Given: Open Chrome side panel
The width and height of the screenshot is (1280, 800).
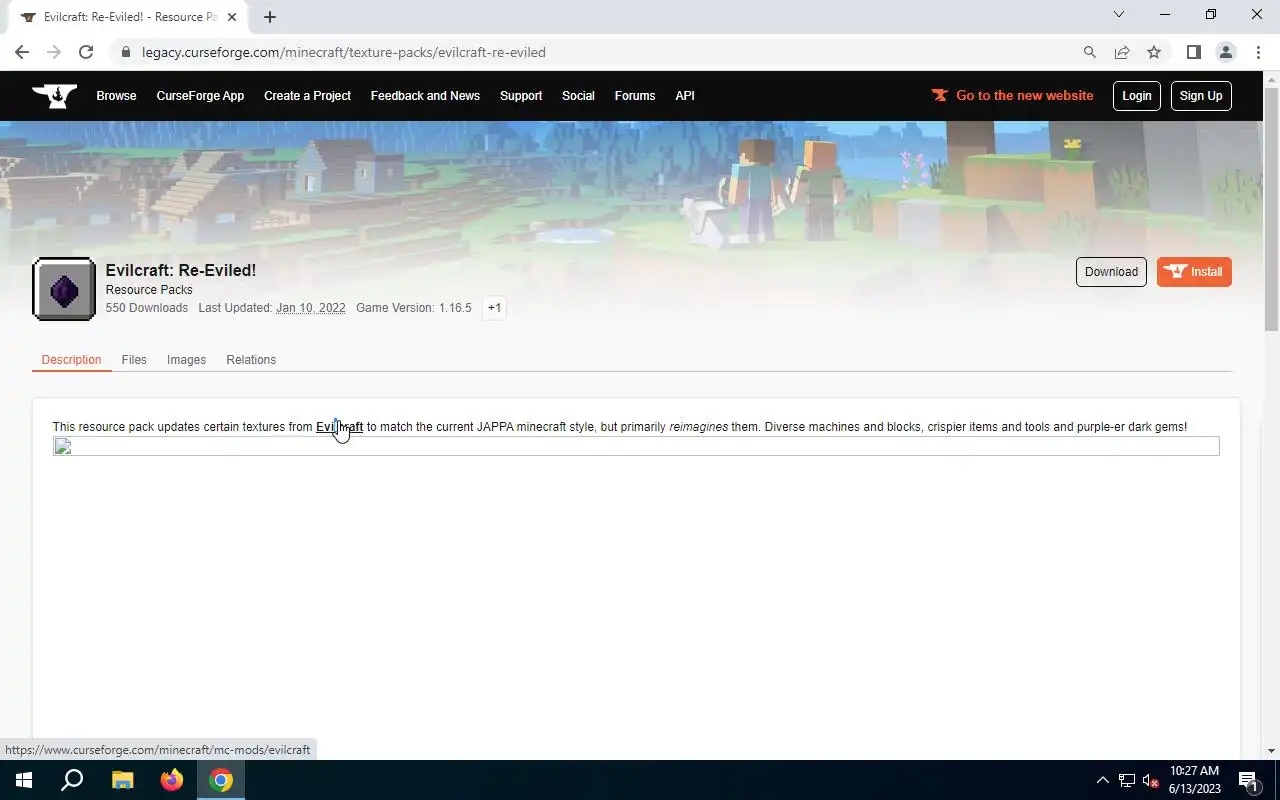Looking at the screenshot, I should point(1193,52).
